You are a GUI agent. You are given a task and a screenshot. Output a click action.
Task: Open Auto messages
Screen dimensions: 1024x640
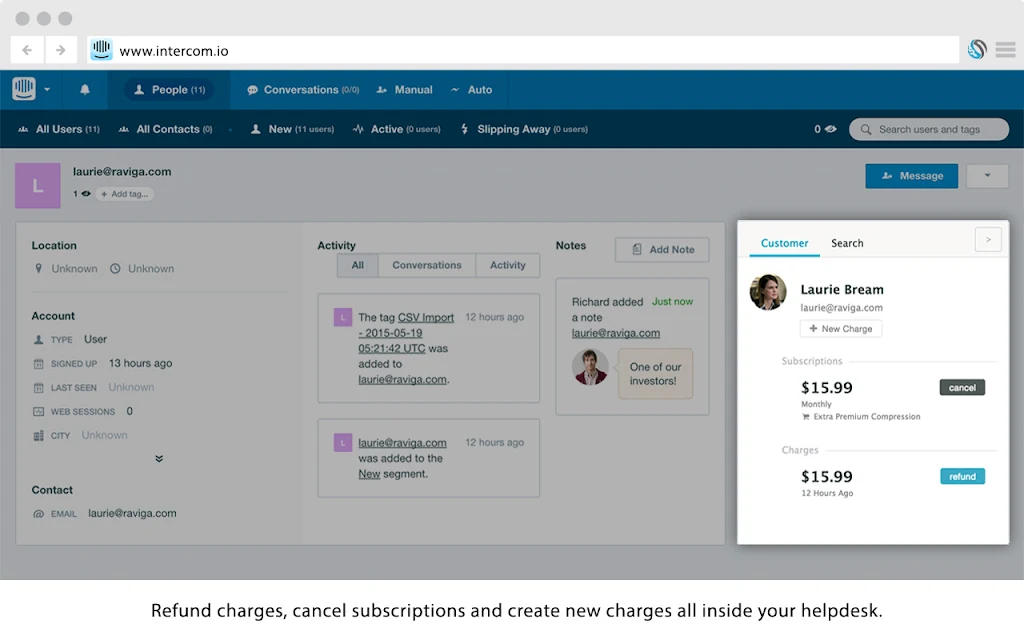[x=472, y=89]
